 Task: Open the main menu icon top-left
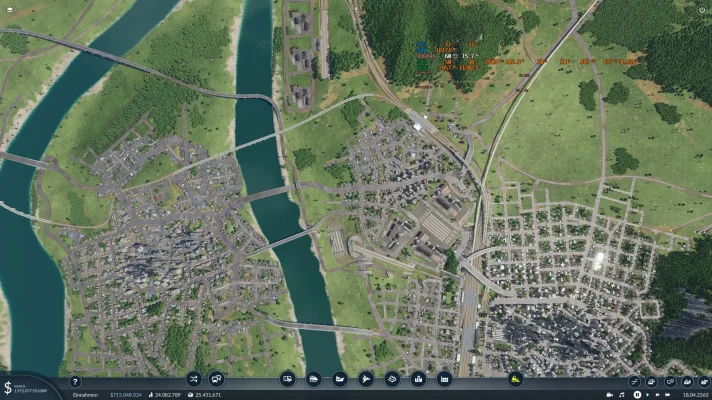[10, 9]
